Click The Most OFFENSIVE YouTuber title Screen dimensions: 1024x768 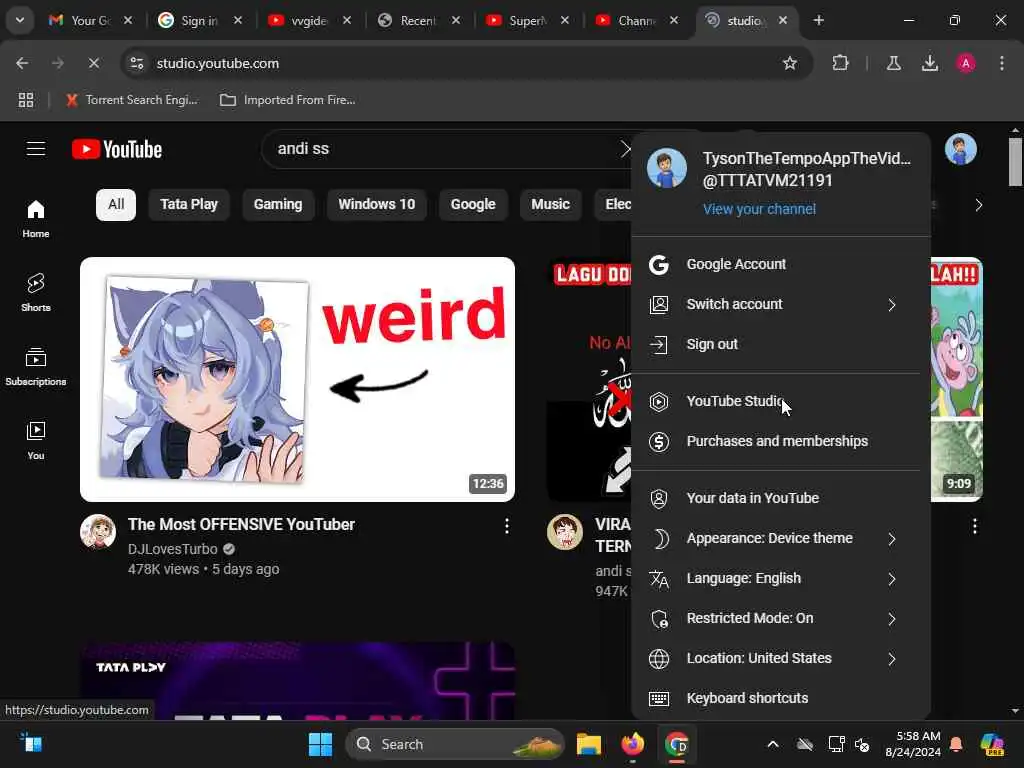(241, 524)
